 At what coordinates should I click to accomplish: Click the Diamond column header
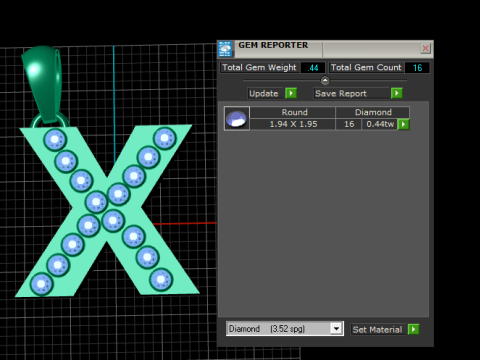pyautogui.click(x=373, y=112)
